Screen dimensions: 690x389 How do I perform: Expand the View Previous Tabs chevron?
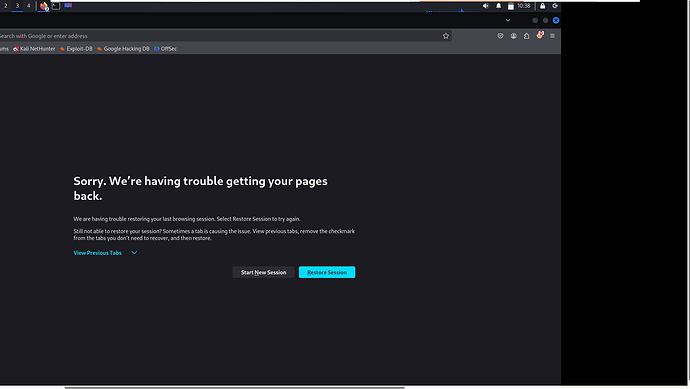[134, 253]
